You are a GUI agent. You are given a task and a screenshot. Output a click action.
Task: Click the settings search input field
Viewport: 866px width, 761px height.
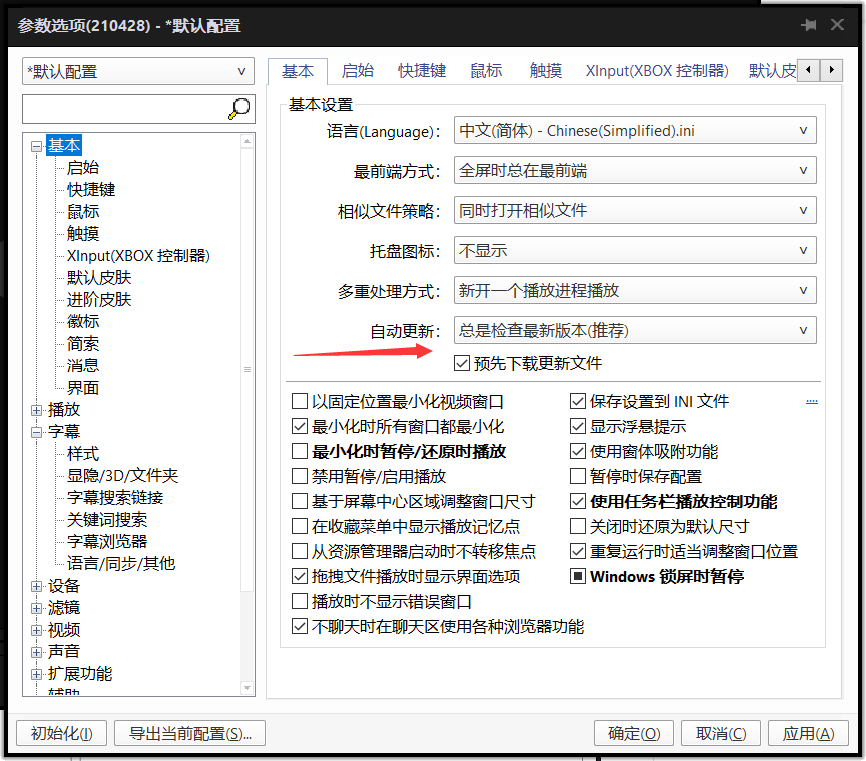125,109
